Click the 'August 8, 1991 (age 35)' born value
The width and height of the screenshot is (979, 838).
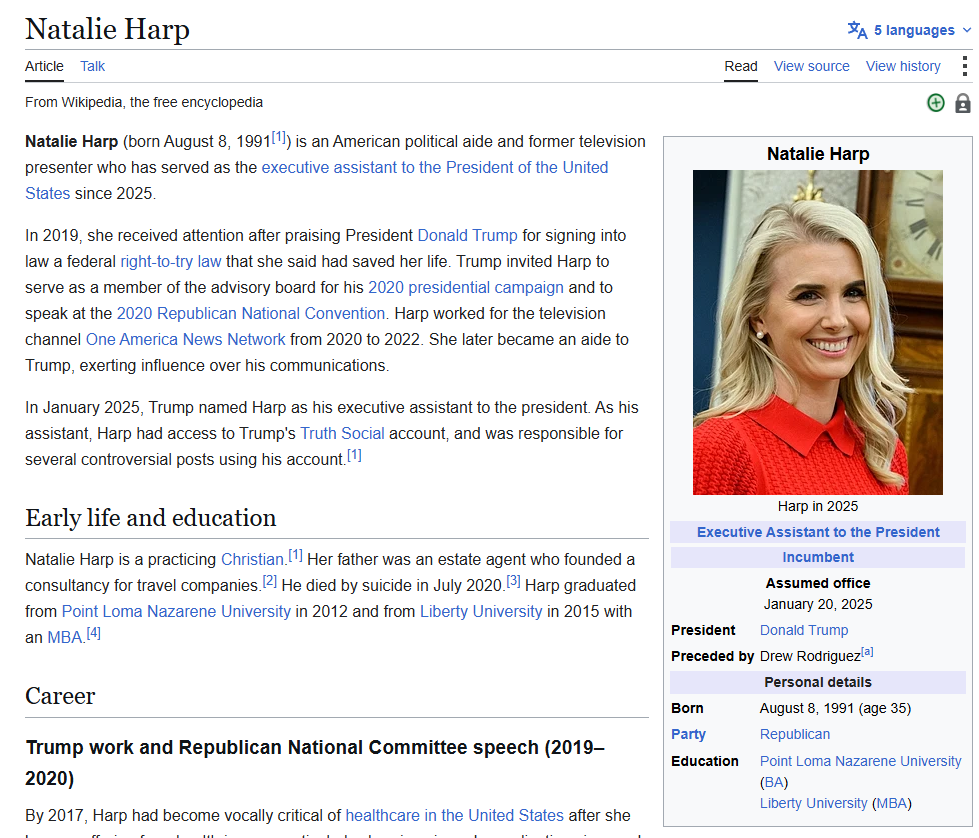(835, 708)
